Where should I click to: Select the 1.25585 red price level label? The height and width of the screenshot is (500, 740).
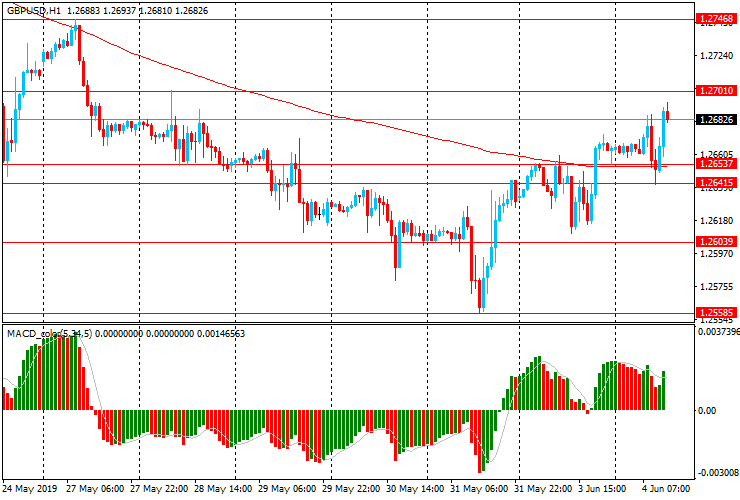point(716,313)
